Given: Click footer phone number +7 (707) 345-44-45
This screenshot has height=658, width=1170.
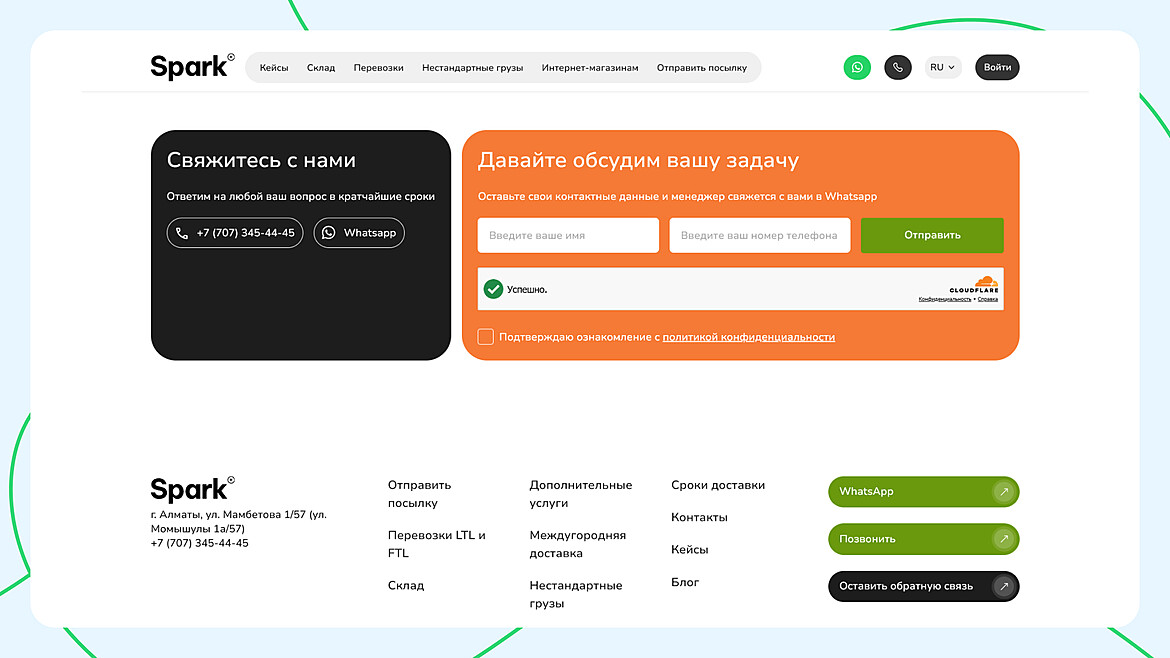Looking at the screenshot, I should coord(199,543).
